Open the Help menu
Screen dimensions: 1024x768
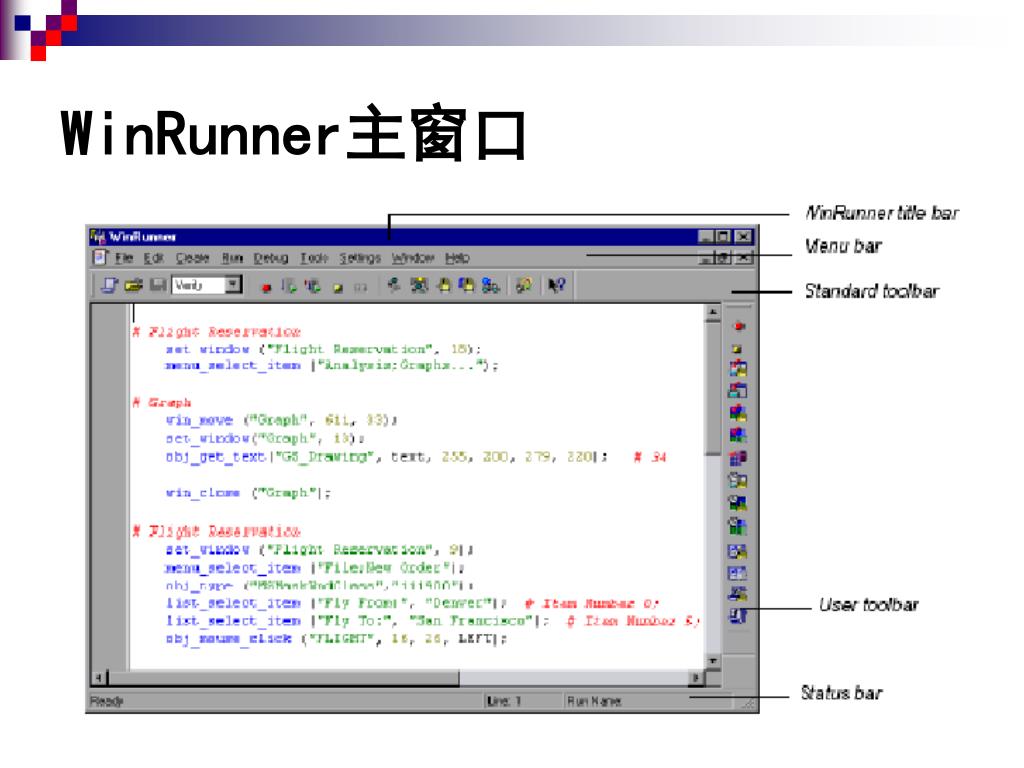(x=457, y=258)
